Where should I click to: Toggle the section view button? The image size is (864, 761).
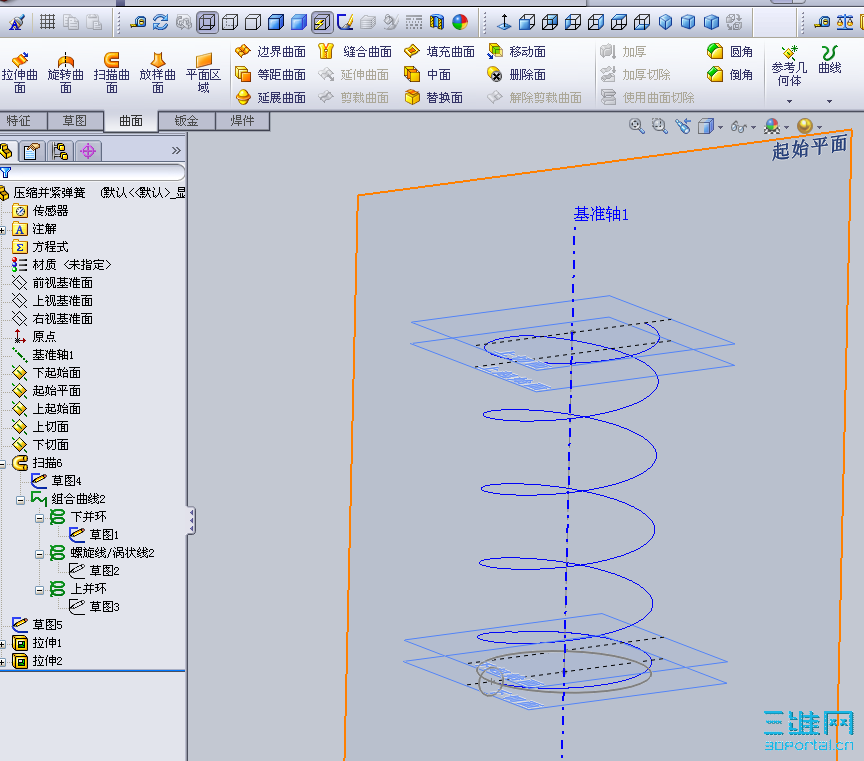click(x=436, y=23)
